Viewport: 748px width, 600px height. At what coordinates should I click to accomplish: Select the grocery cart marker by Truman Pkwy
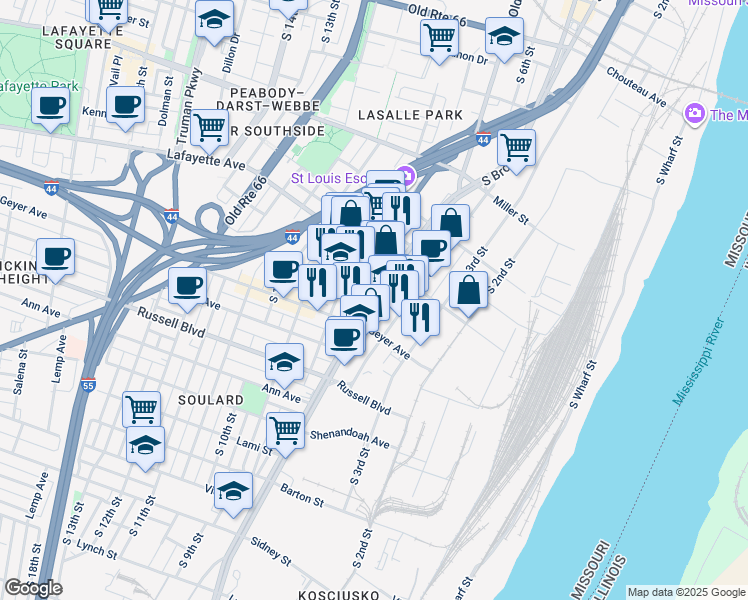tap(209, 128)
